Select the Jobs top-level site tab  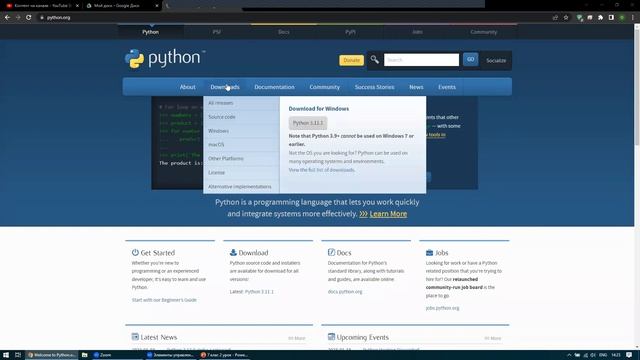tap(417, 32)
